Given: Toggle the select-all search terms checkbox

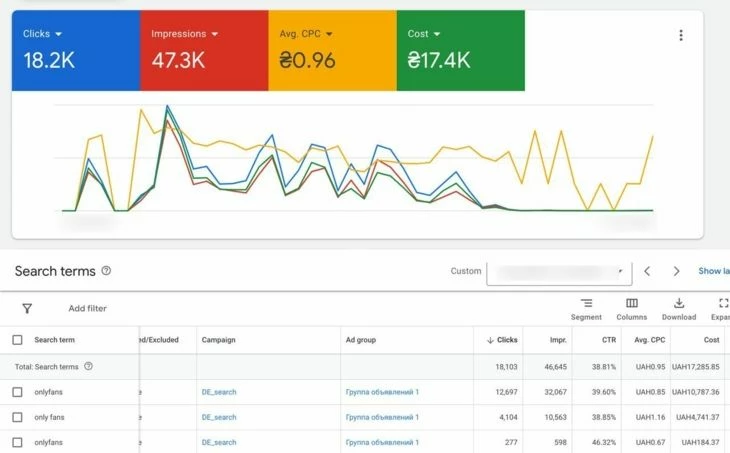Looking at the screenshot, I should pos(17,340).
